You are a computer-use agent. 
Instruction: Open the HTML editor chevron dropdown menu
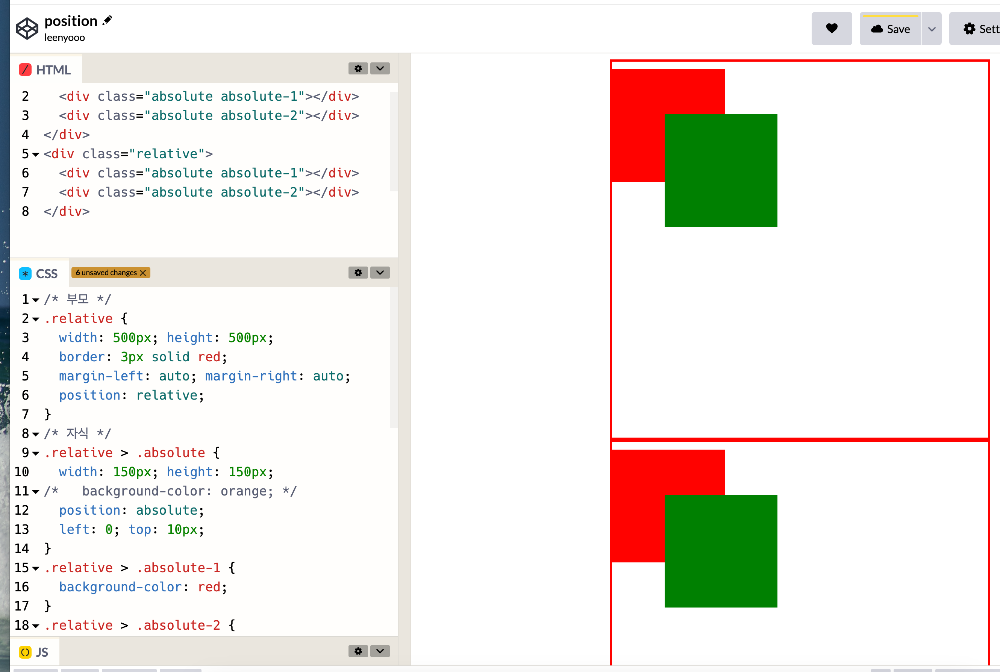click(380, 68)
